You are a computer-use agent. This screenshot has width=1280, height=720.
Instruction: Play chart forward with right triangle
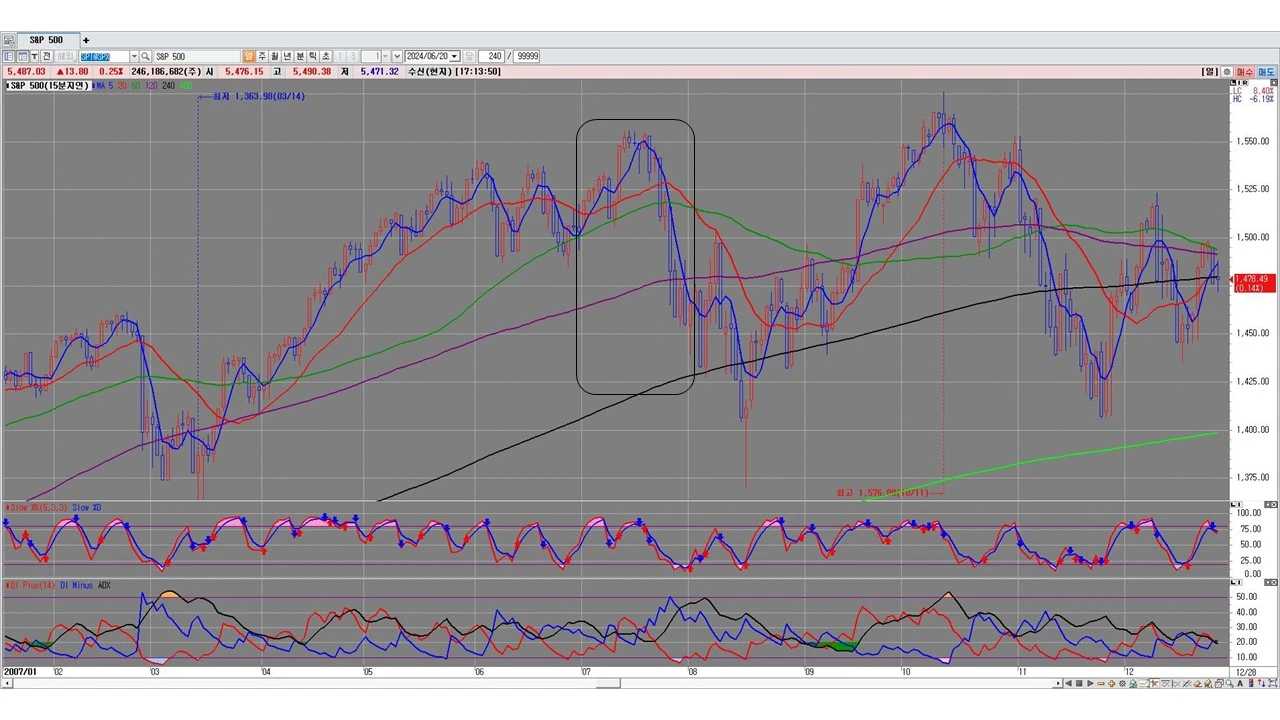click(1091, 684)
